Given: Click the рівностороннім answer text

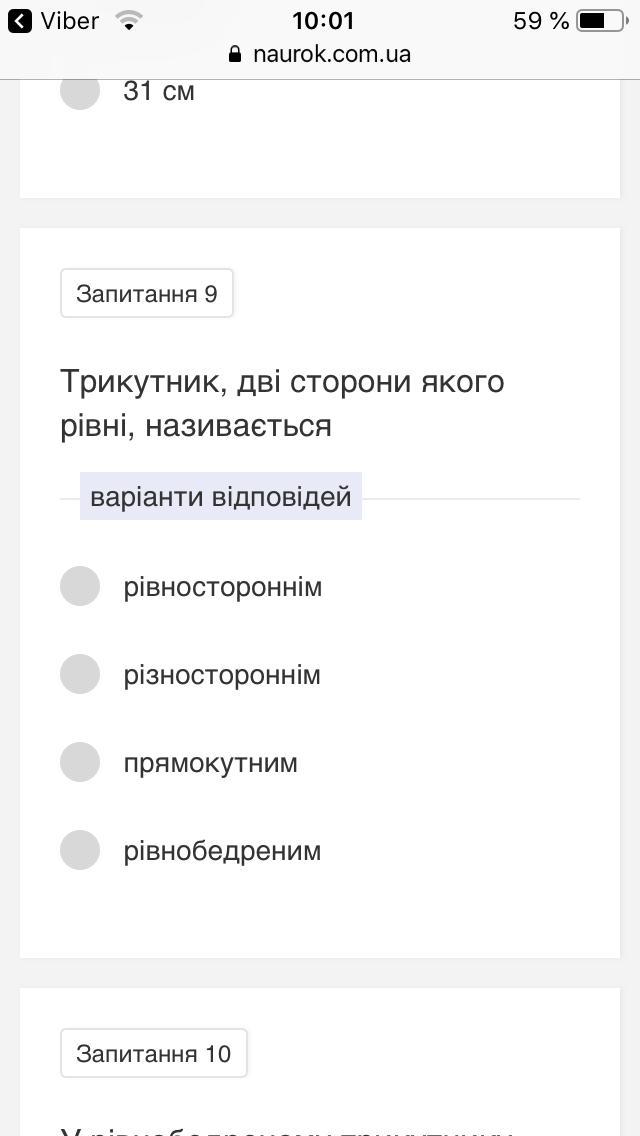Looking at the screenshot, I should pyautogui.click(x=222, y=587).
